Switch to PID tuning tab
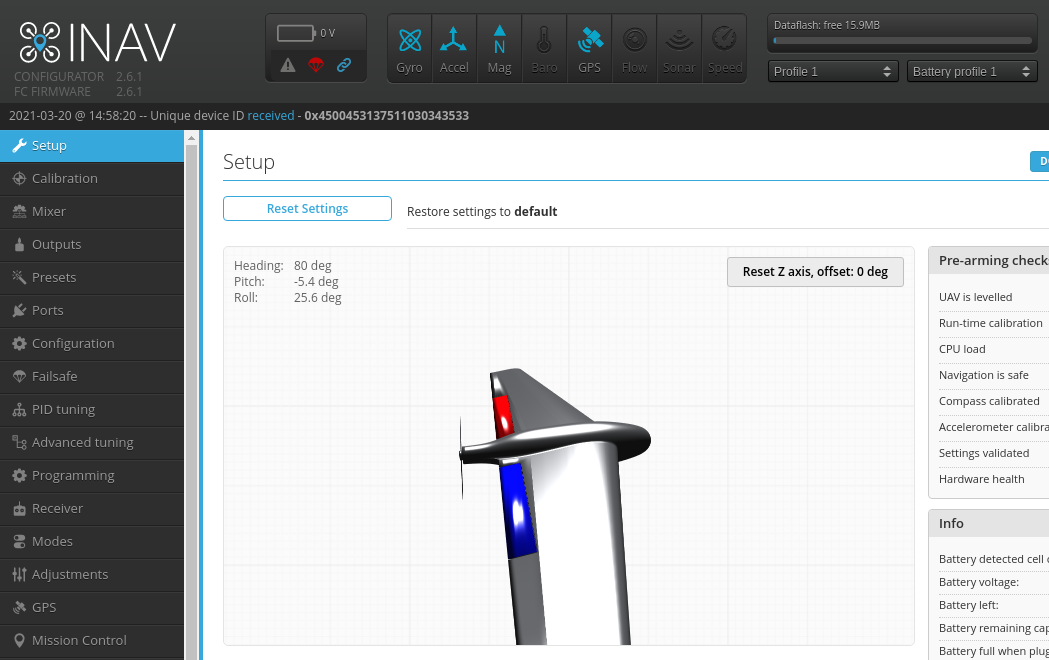Screen dimensions: 1049x660 [x=92, y=409]
